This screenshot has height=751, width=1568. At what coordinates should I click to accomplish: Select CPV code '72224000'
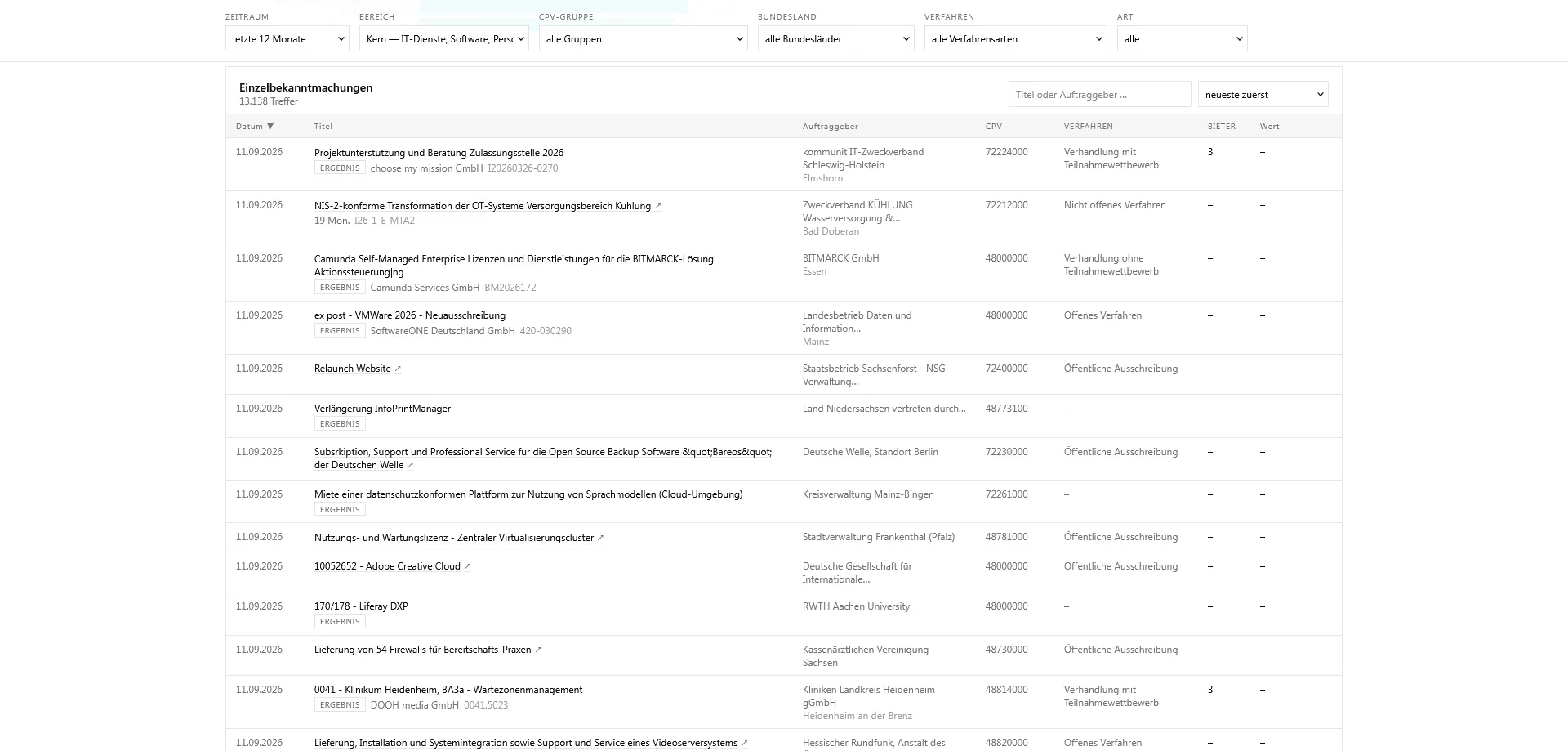1006,152
